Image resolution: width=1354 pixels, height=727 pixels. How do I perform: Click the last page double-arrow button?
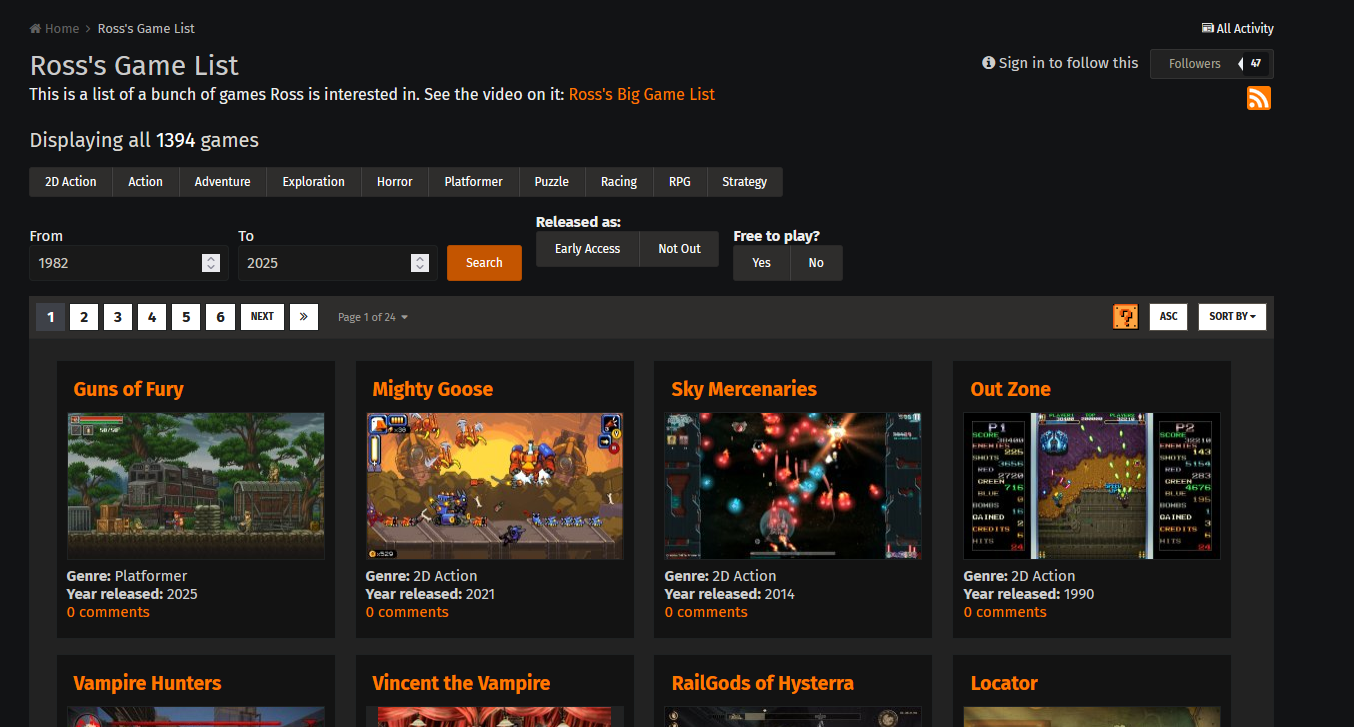304,317
